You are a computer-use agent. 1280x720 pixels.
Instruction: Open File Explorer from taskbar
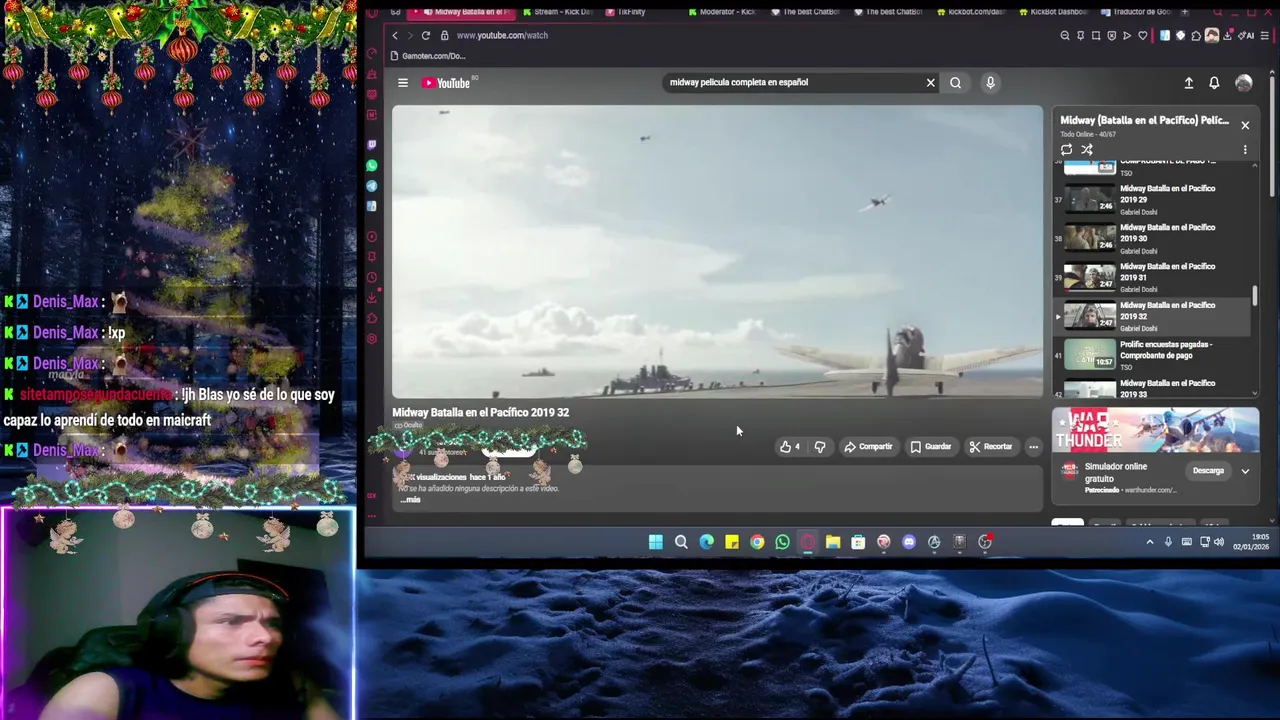click(832, 542)
